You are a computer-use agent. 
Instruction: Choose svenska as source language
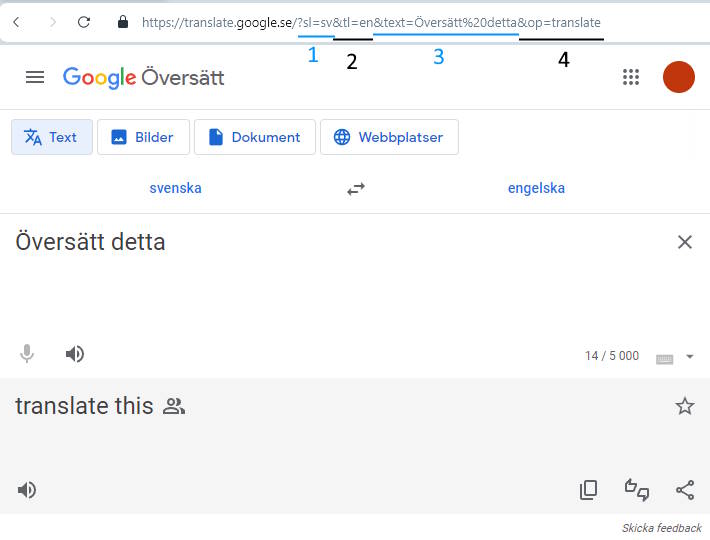tap(176, 188)
